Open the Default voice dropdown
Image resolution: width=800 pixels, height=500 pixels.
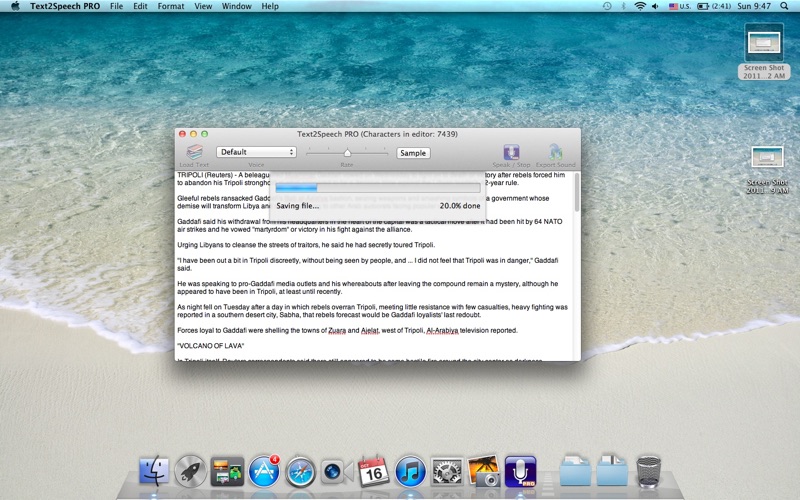(x=256, y=152)
